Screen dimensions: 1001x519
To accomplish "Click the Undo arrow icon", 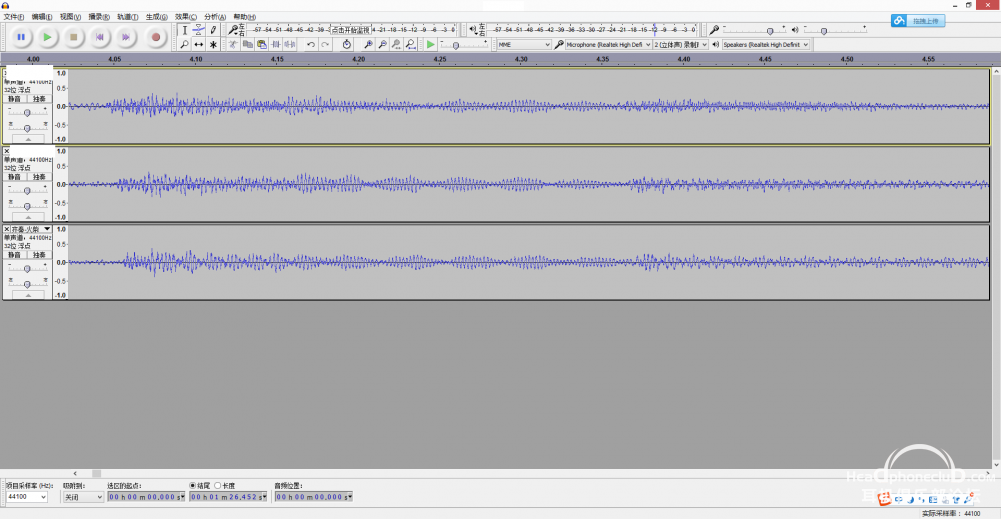I will 310,45.
